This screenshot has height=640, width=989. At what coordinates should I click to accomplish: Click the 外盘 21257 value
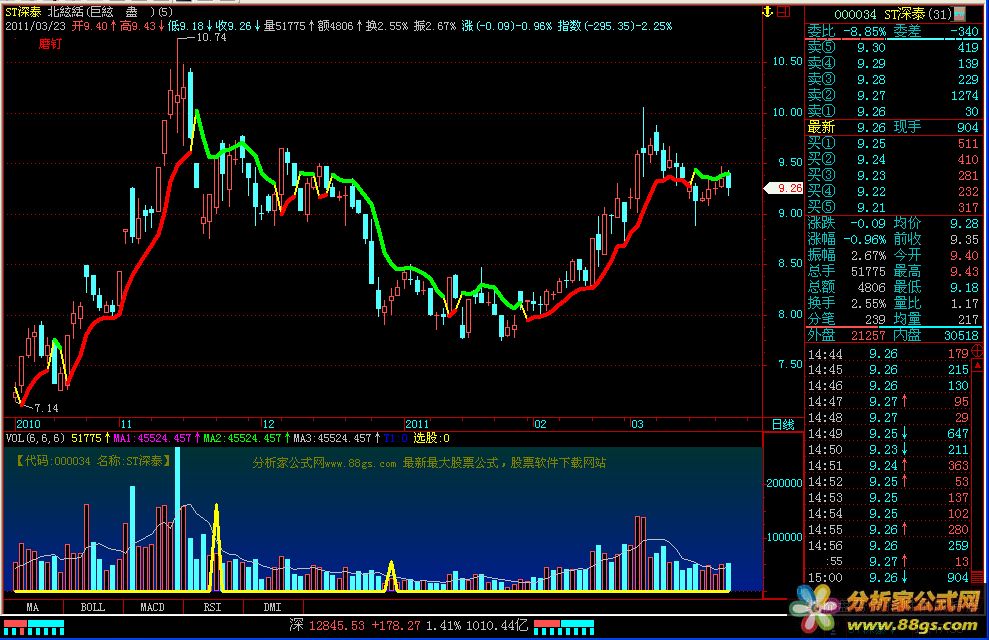tap(868, 335)
